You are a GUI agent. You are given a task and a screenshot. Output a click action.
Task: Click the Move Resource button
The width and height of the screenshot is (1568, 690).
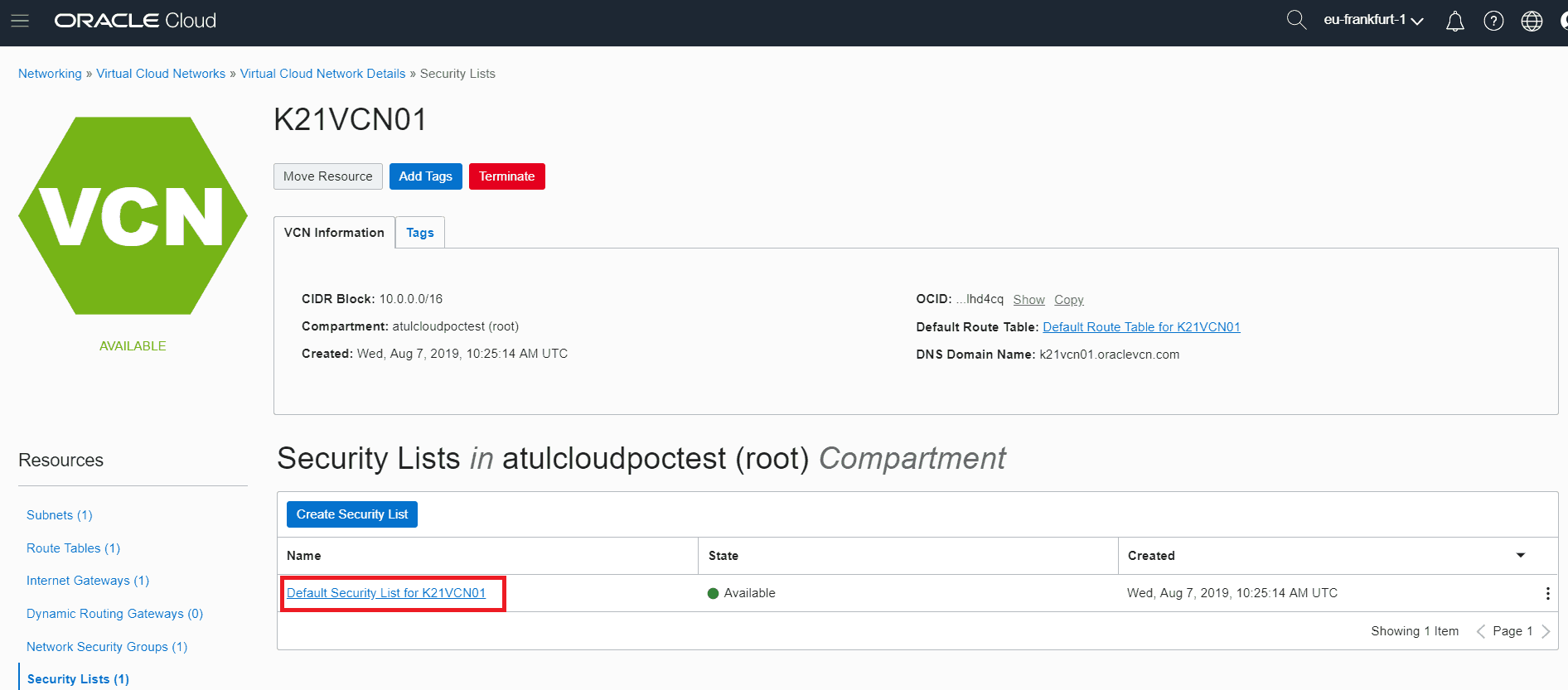click(x=328, y=176)
